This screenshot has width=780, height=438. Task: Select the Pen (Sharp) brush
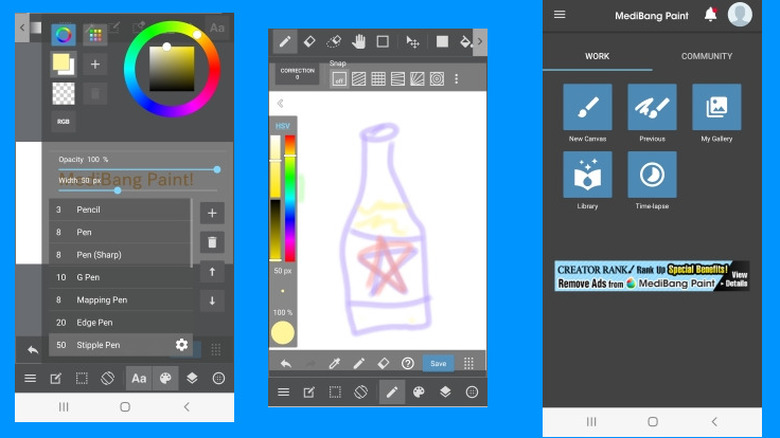tap(120, 255)
